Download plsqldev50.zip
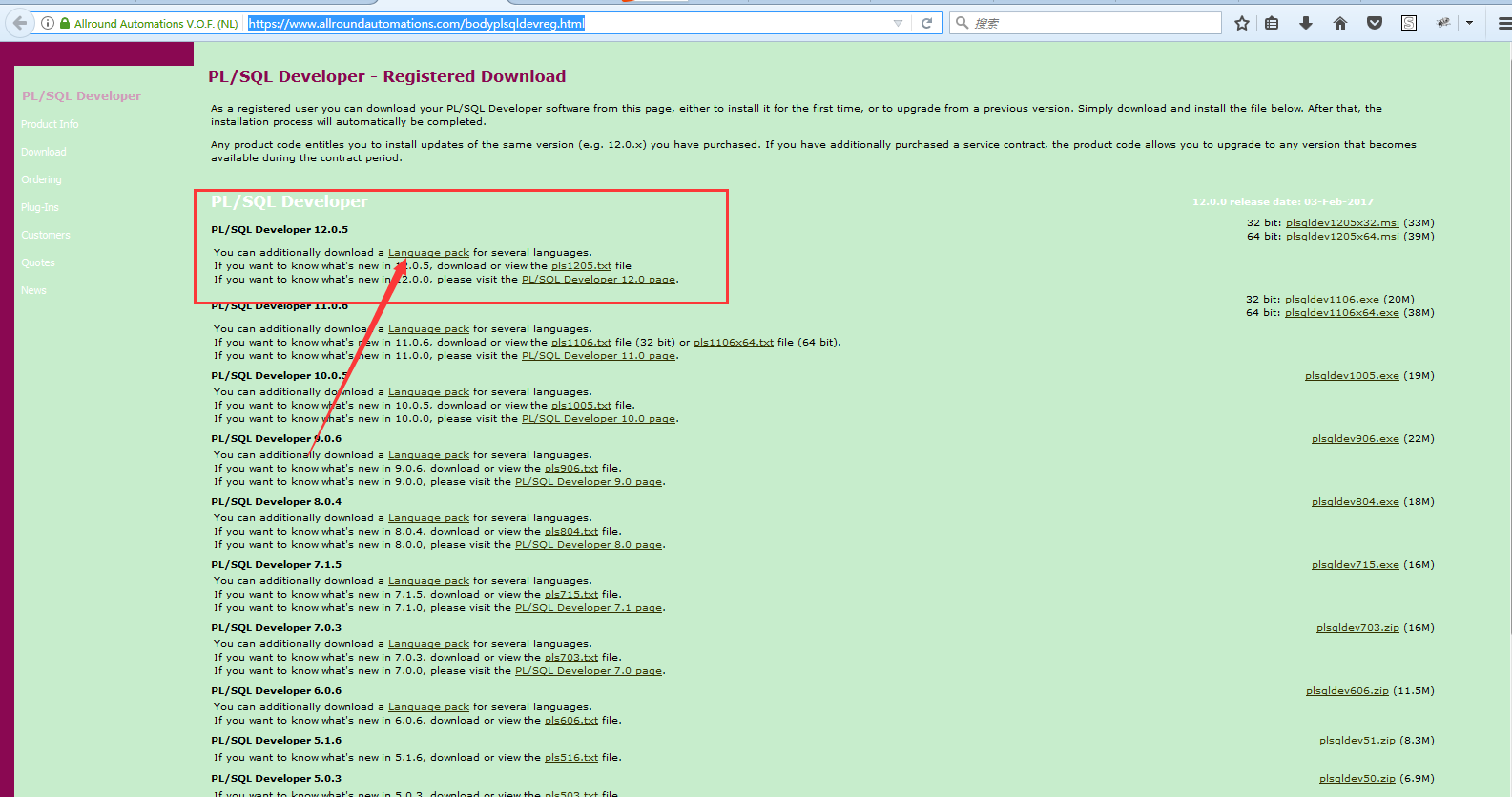Viewport: 1512px width, 797px height. (1357, 778)
